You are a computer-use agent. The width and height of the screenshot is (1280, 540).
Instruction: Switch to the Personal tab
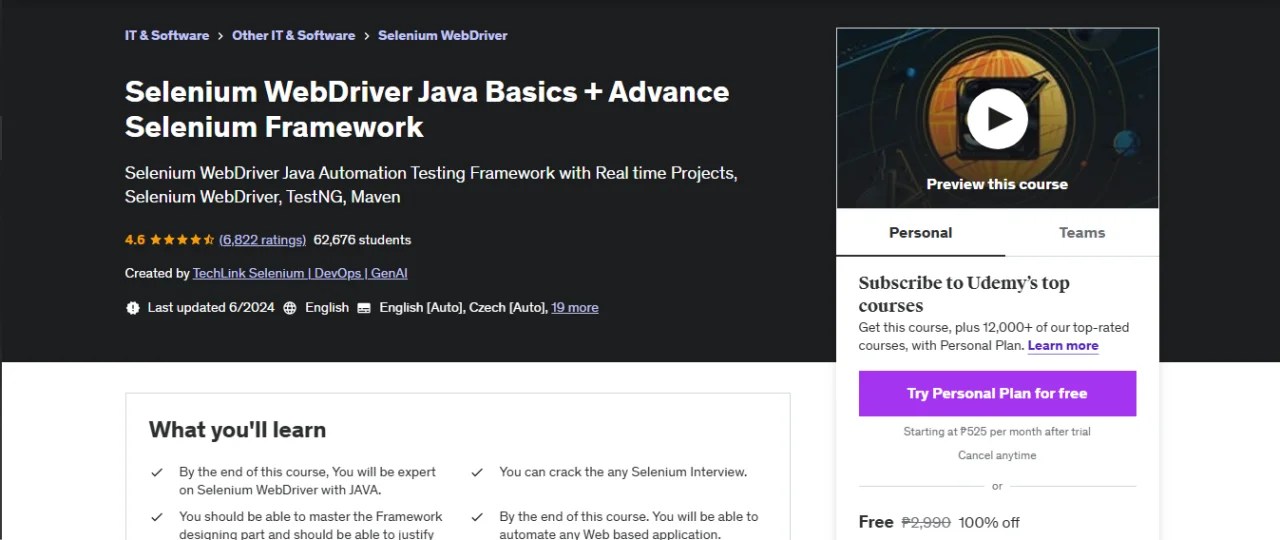click(x=921, y=232)
